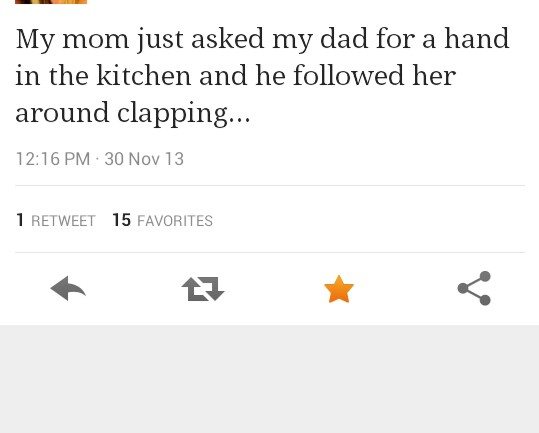
Task: Click the gray empty area below the tweet
Action: coord(270,379)
